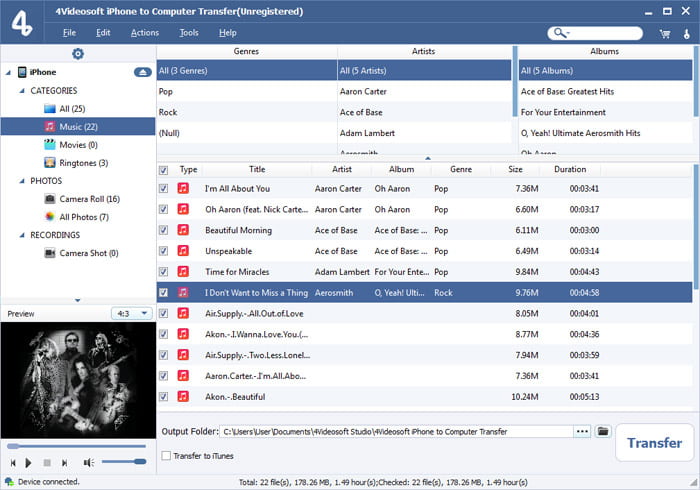Click the Aerosmith preview thumbnail
Image resolution: width=700 pixels, height=490 pixels.
coord(78,380)
